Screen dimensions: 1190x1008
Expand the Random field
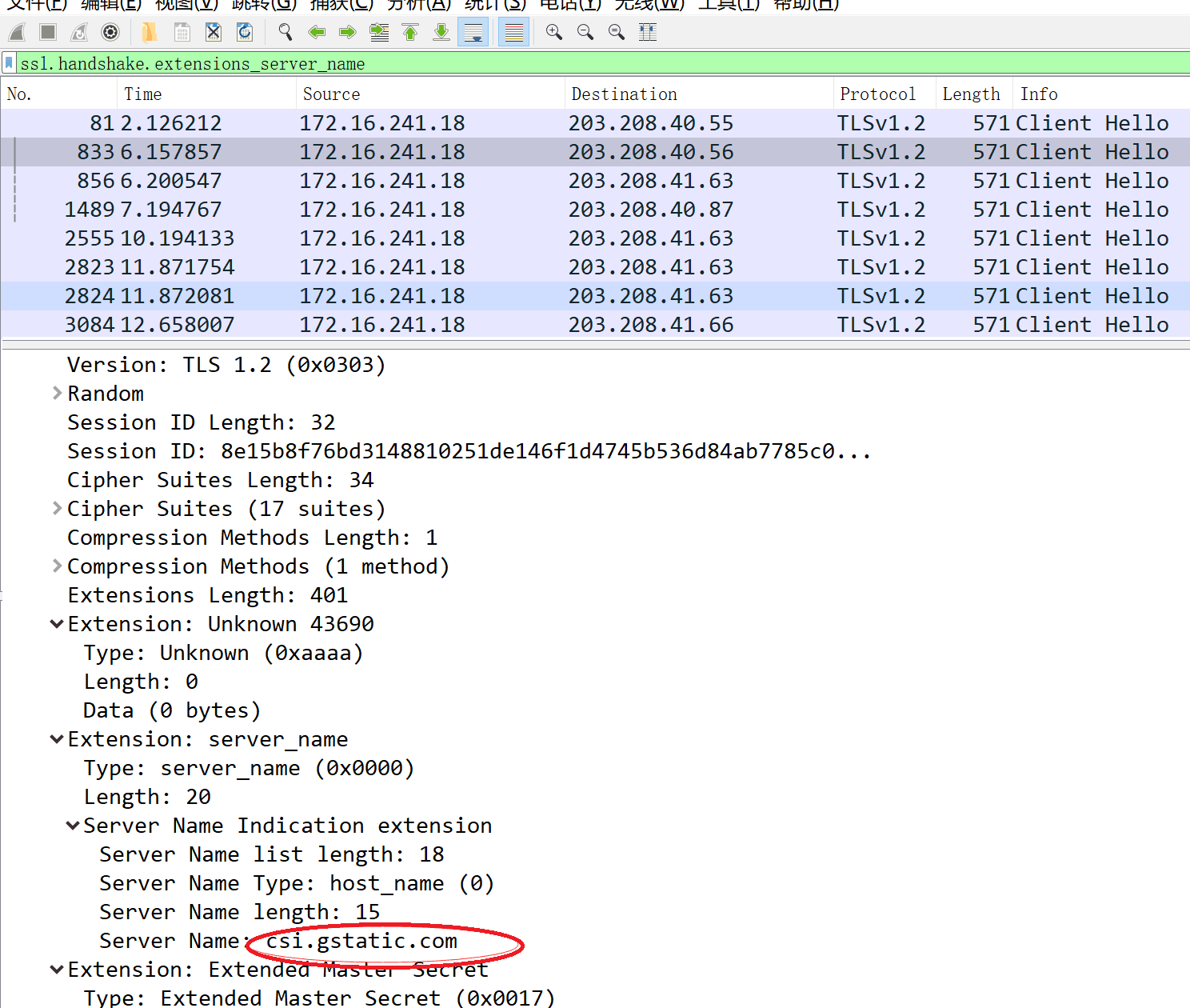[57, 393]
